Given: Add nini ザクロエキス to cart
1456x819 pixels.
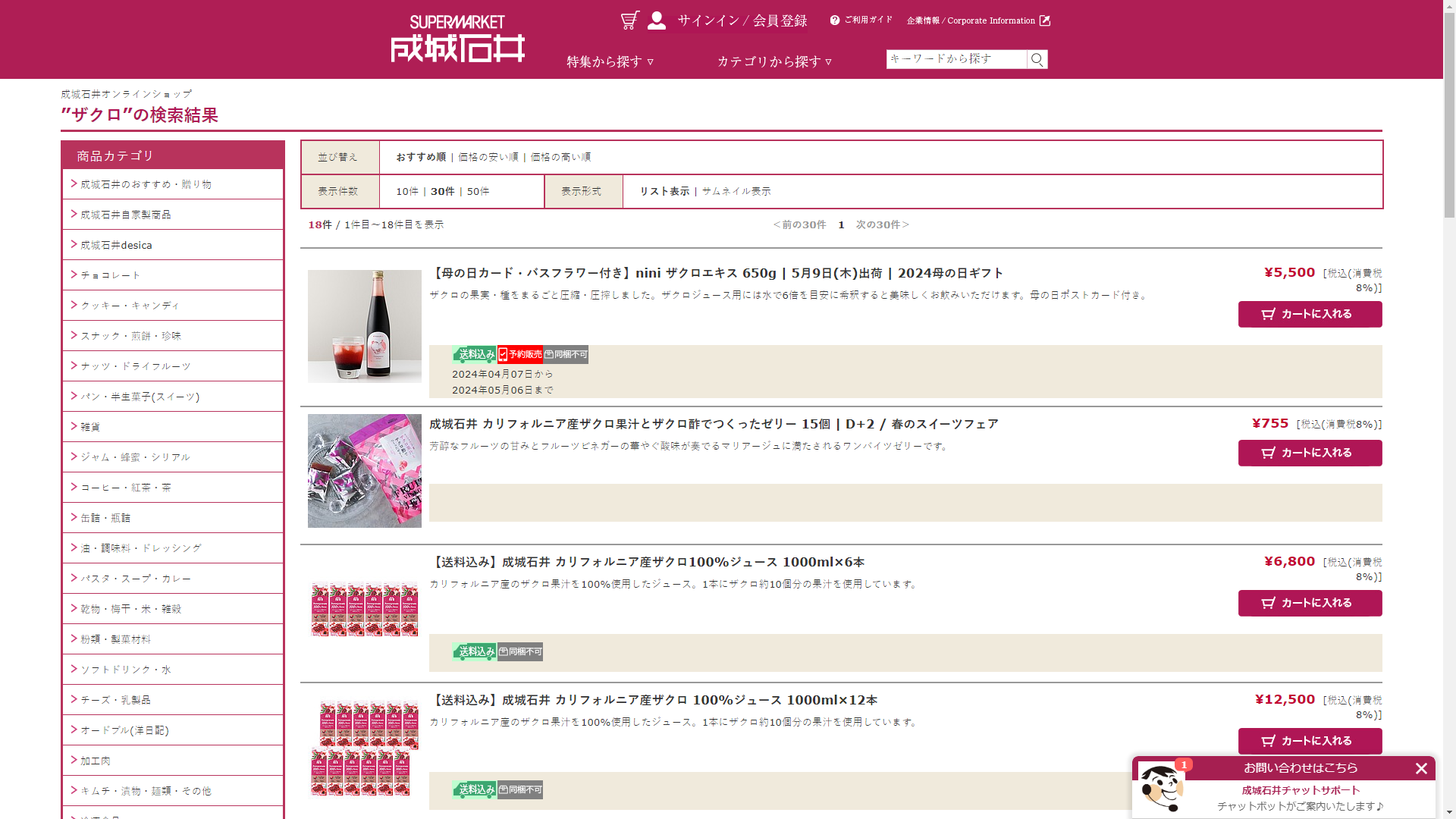Looking at the screenshot, I should 1310,314.
